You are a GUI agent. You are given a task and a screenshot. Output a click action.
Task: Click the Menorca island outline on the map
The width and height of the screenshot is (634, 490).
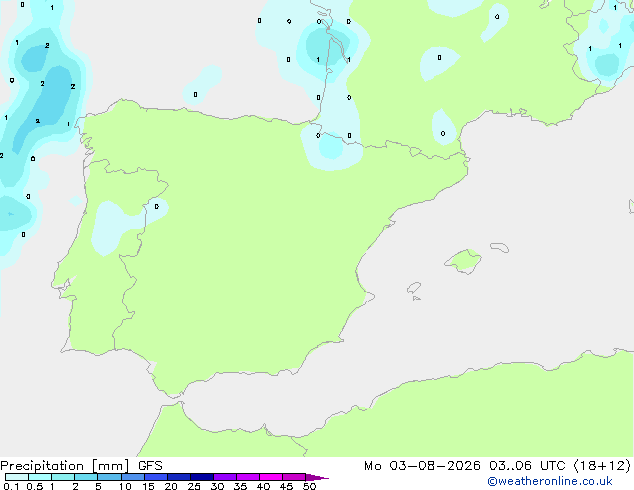499,247
